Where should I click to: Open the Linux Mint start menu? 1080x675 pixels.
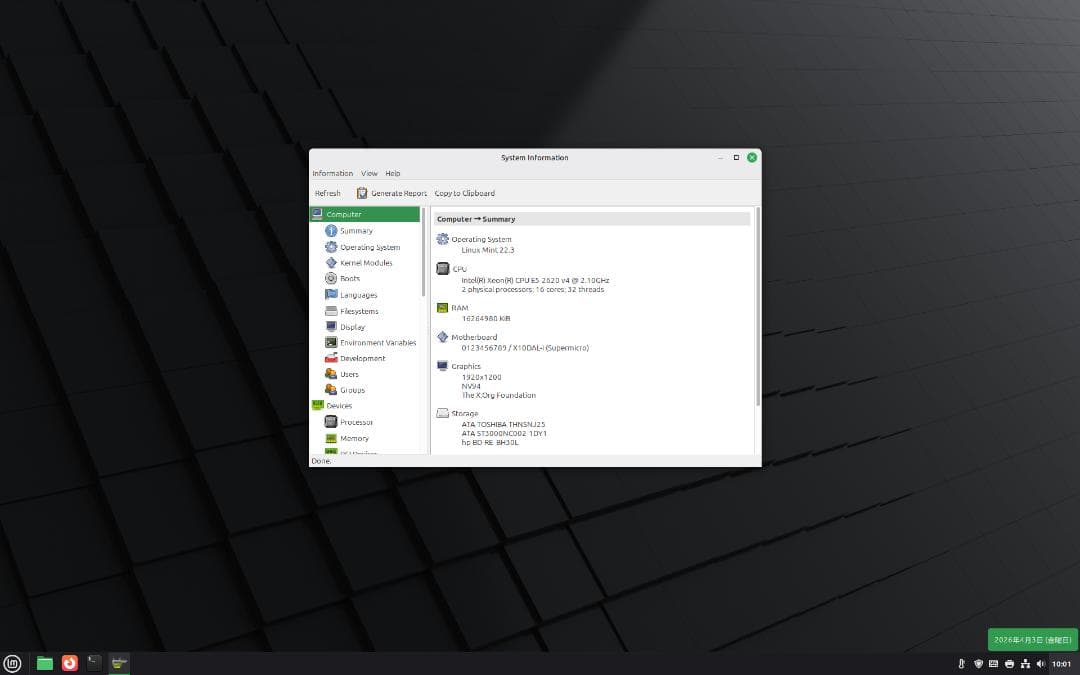[12, 663]
